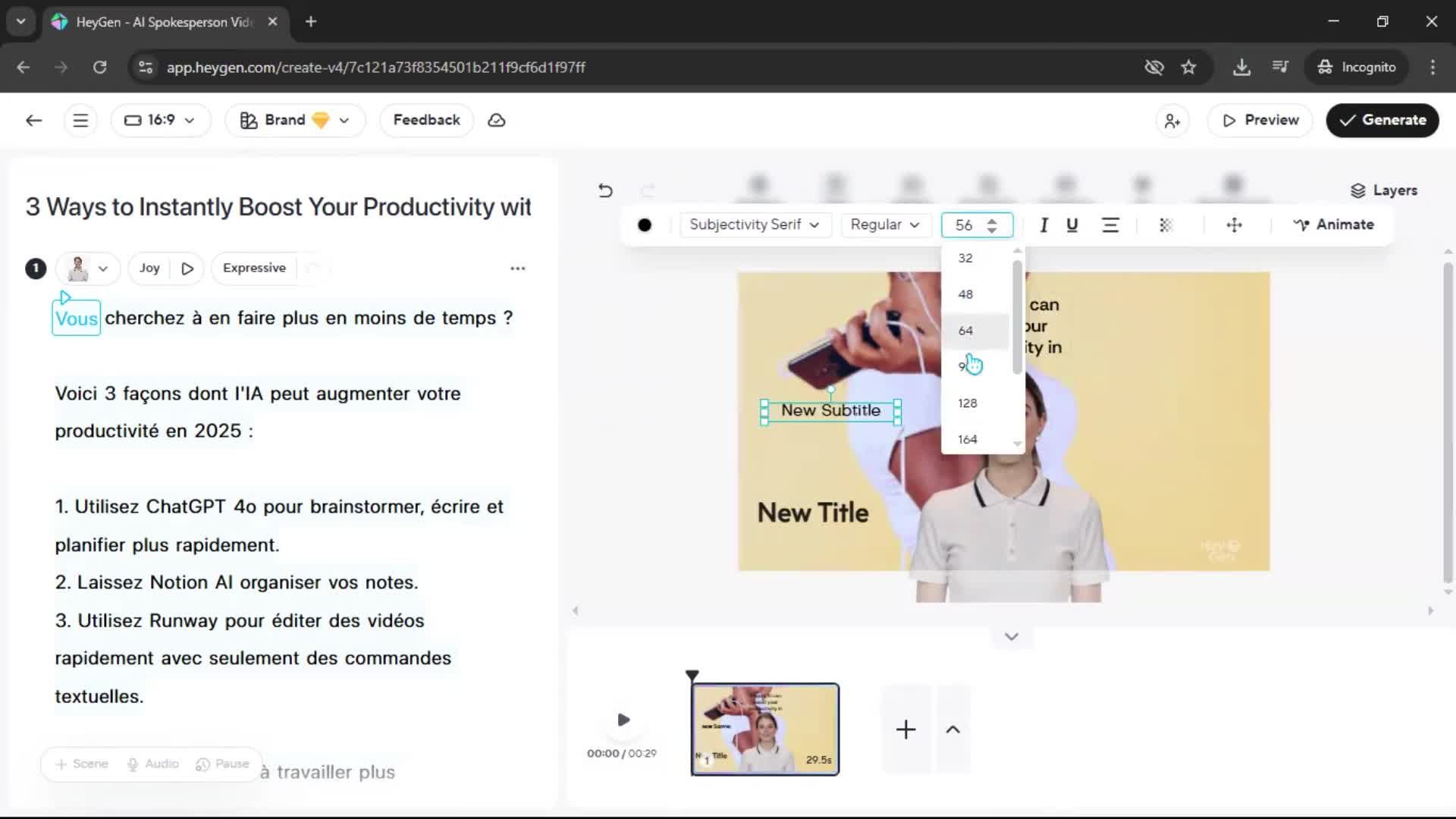Select the scene 1 timeline thumbnail

[764, 729]
